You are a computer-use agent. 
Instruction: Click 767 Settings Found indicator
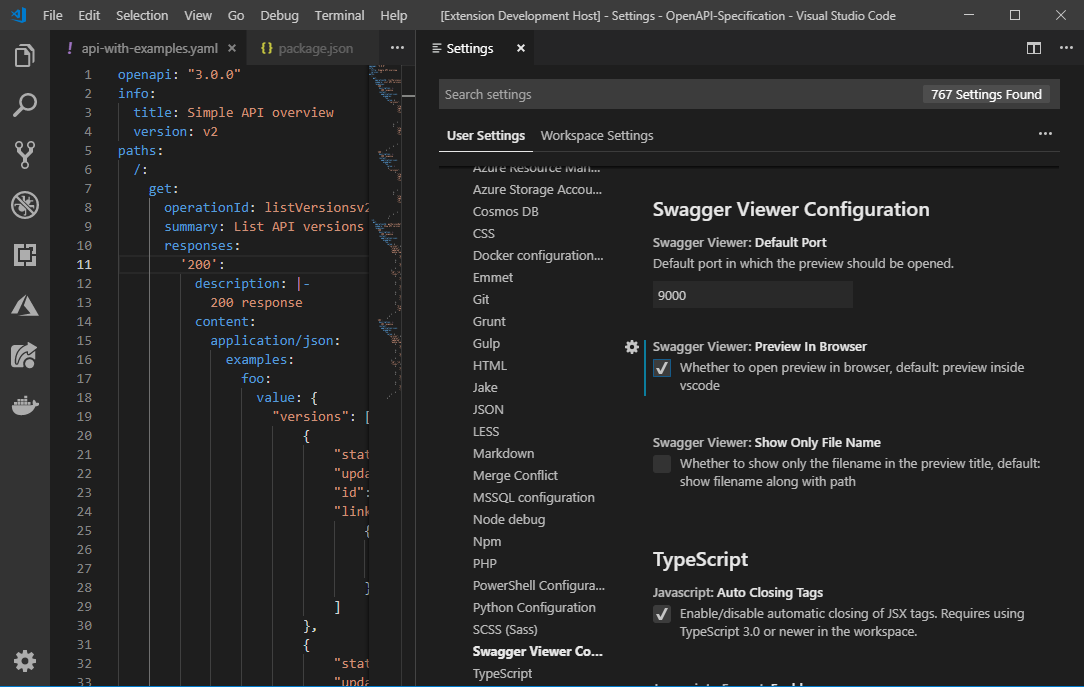(x=988, y=93)
